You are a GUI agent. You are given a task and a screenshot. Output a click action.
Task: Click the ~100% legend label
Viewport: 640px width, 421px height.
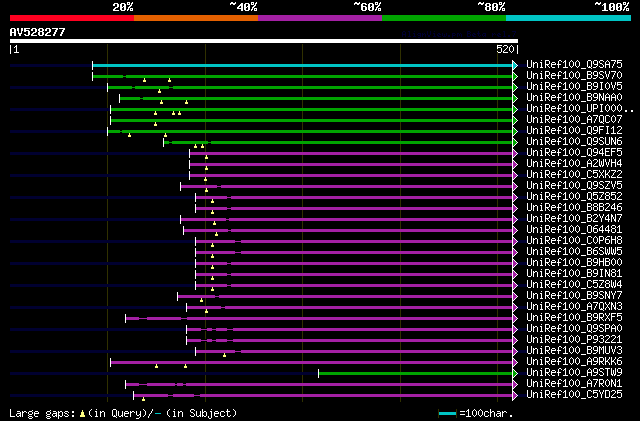611,7
